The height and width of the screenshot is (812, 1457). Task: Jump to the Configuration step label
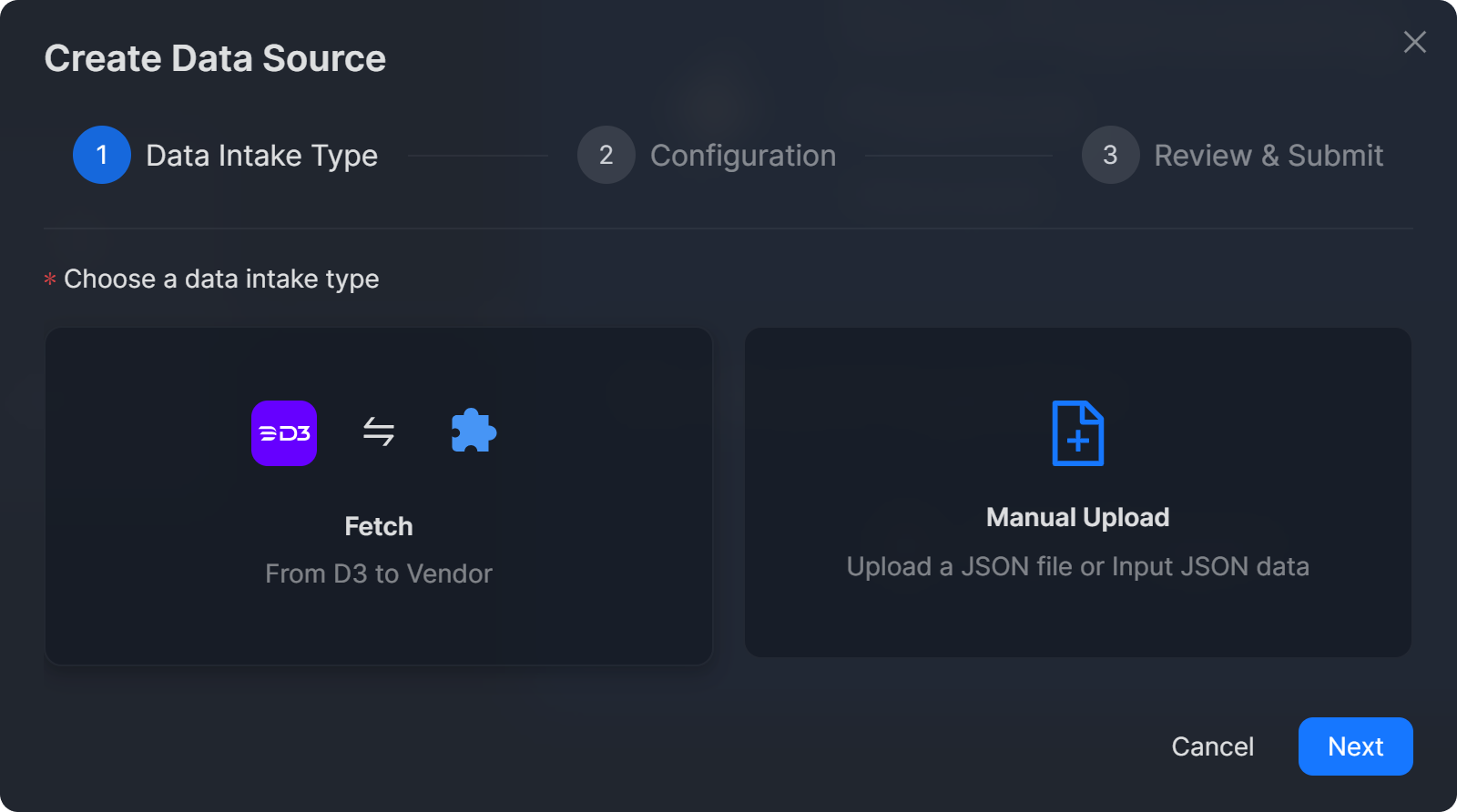point(743,156)
